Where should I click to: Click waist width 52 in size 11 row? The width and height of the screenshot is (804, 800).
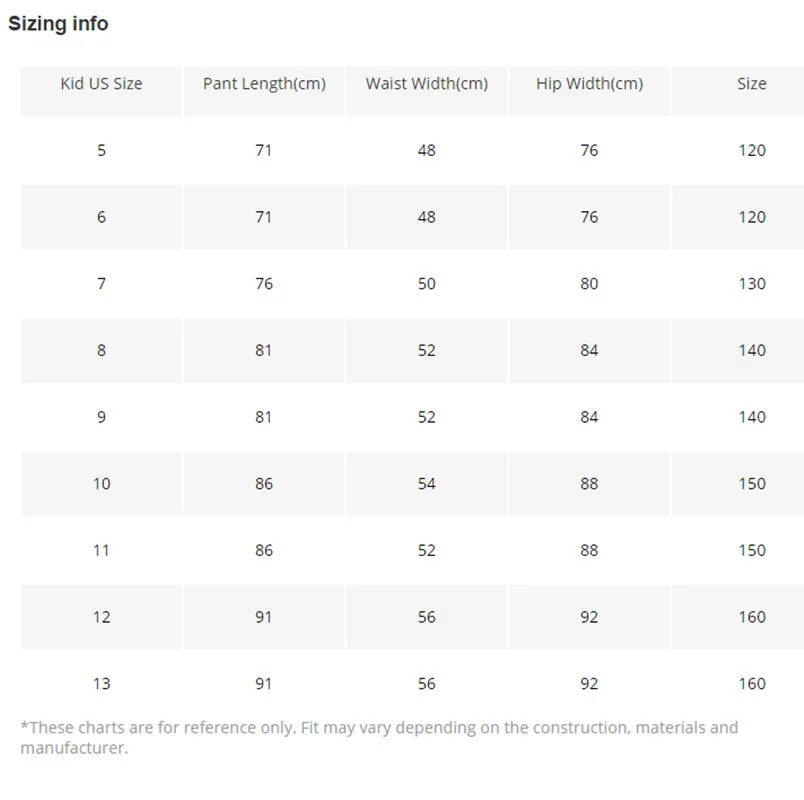427,550
